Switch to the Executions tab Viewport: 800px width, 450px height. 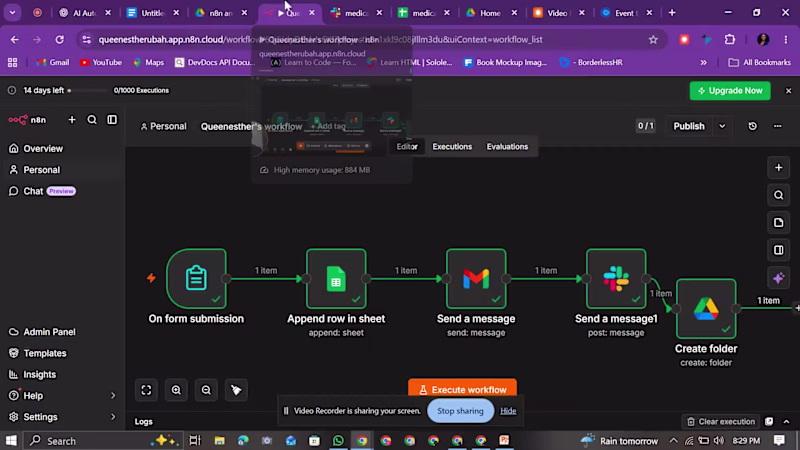click(x=452, y=146)
